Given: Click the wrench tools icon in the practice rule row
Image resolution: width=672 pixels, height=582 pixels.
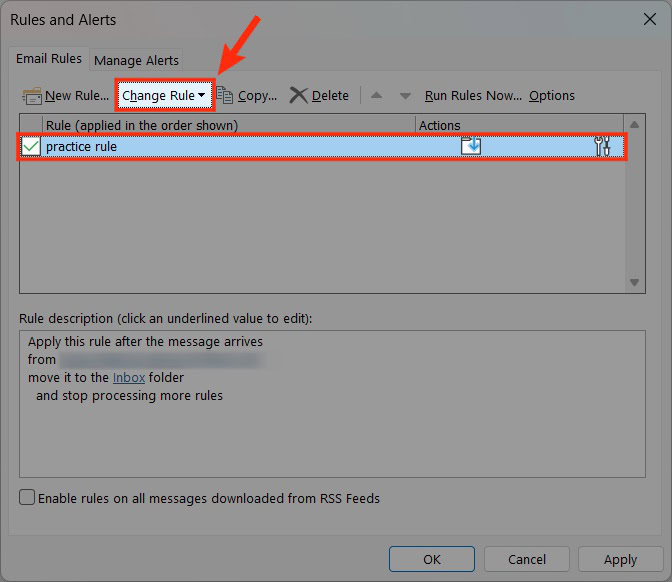Looking at the screenshot, I should [x=603, y=146].
